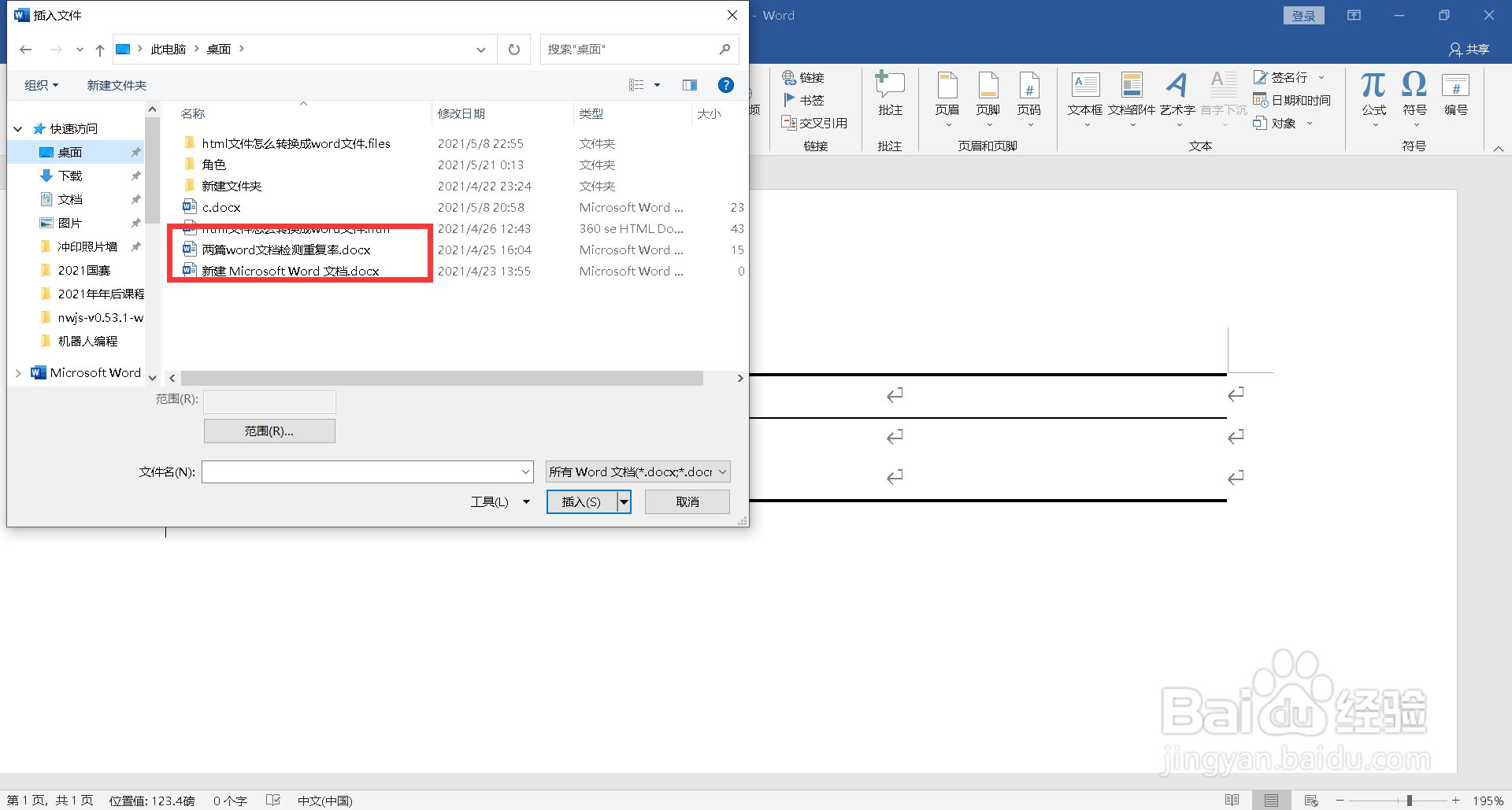1512x810 pixels.
Task: Click the 文件名 input field
Action: (x=361, y=472)
